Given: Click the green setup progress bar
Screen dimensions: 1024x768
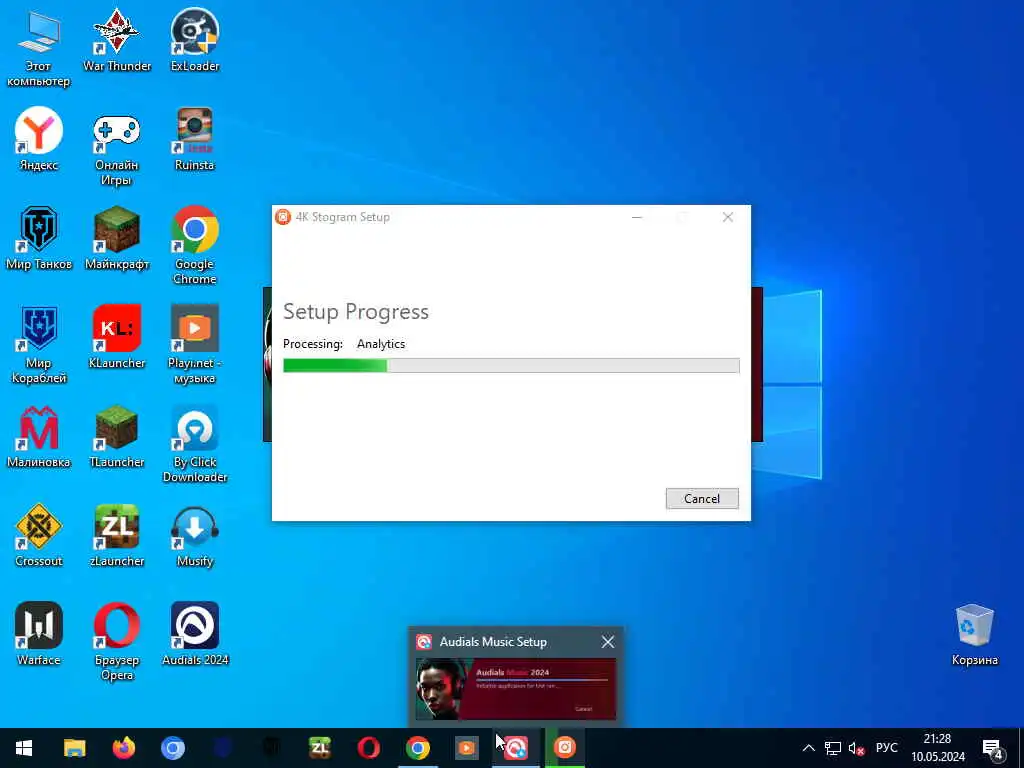Looking at the screenshot, I should pos(511,365).
